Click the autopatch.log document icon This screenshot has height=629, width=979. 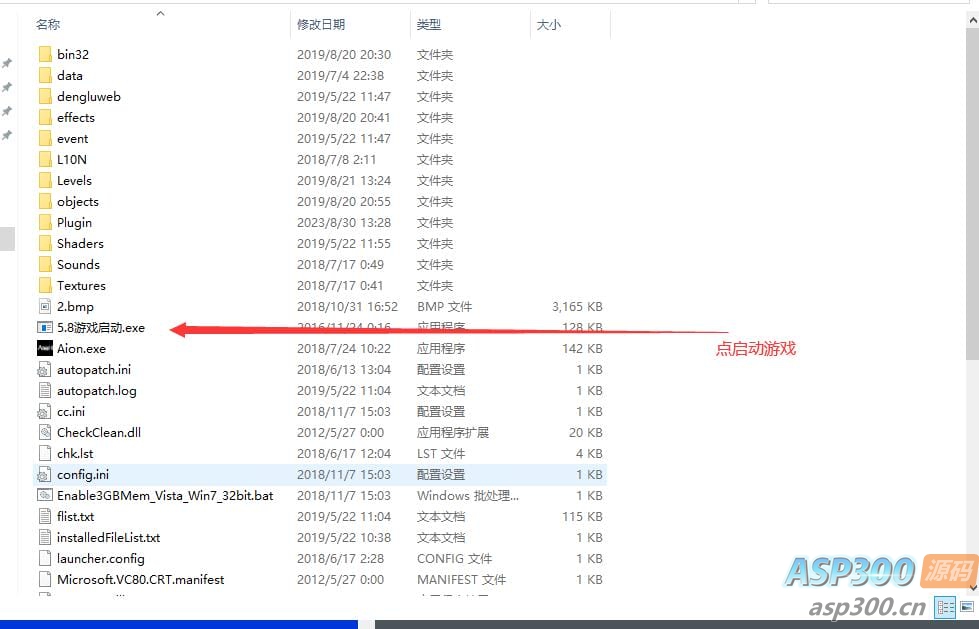[45, 390]
